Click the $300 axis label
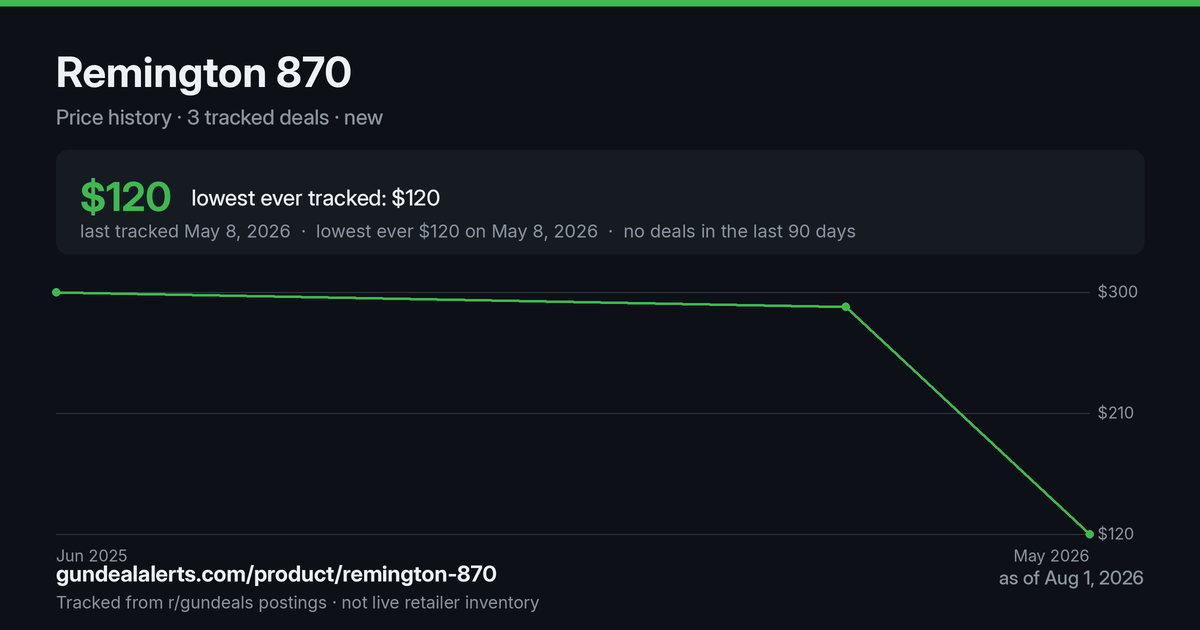Viewport: 1200px width, 630px height. [x=1116, y=292]
